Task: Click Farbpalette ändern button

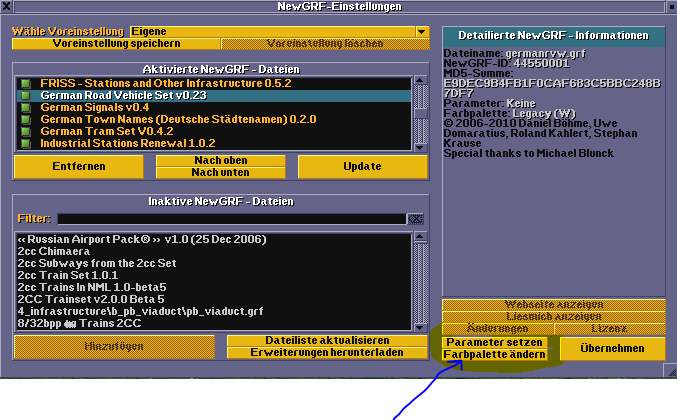Action: [x=494, y=355]
